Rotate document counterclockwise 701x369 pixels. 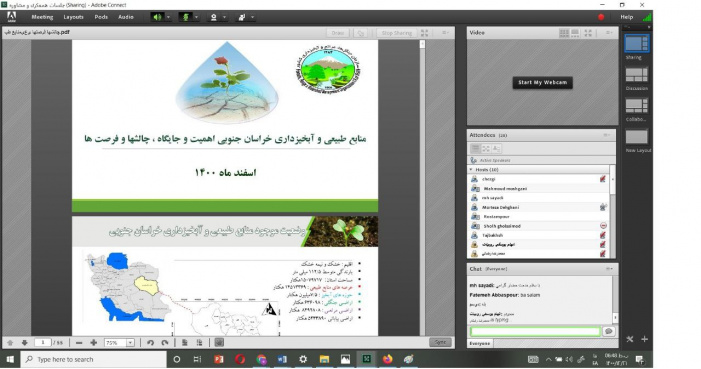pyautogui.click(x=150, y=343)
